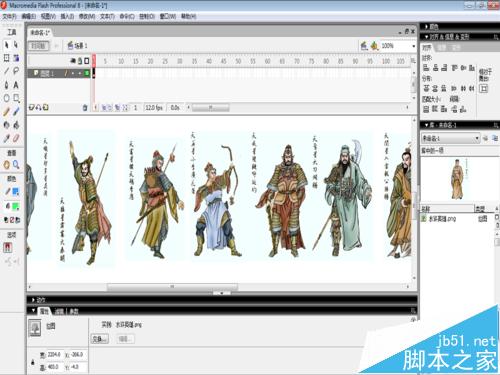500x375 pixels.
Task: Click the library preview thumbnail
Action: coord(458,178)
